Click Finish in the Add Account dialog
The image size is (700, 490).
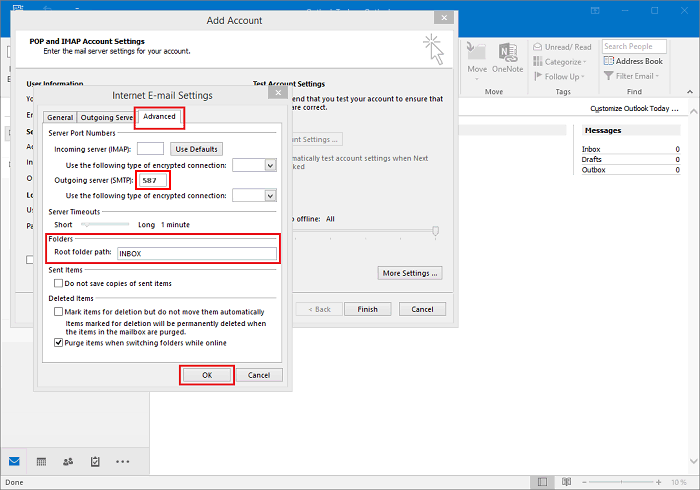coord(367,309)
